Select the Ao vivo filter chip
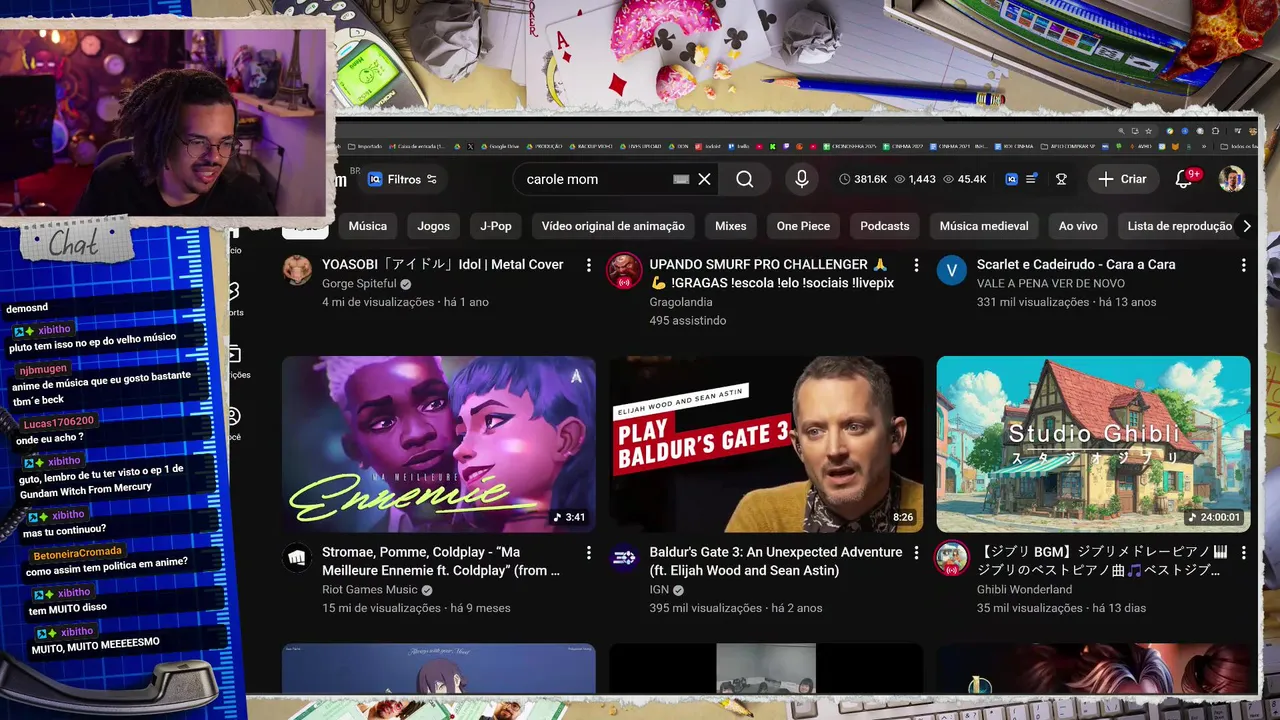Screen dimensions: 1280x720 coord(1078,226)
